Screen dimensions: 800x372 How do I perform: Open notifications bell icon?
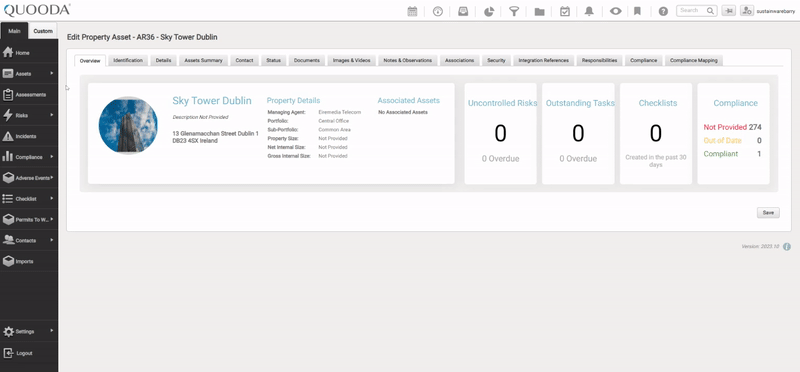pos(589,11)
